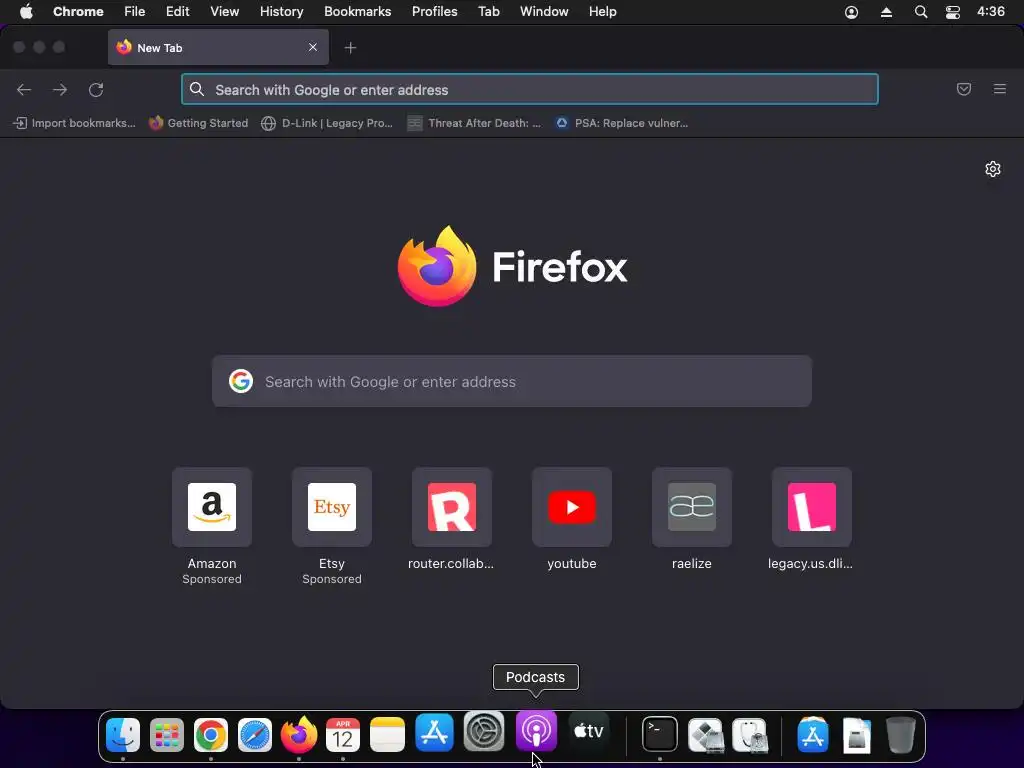Open the View menu
This screenshot has height=768, width=1024.
(225, 12)
